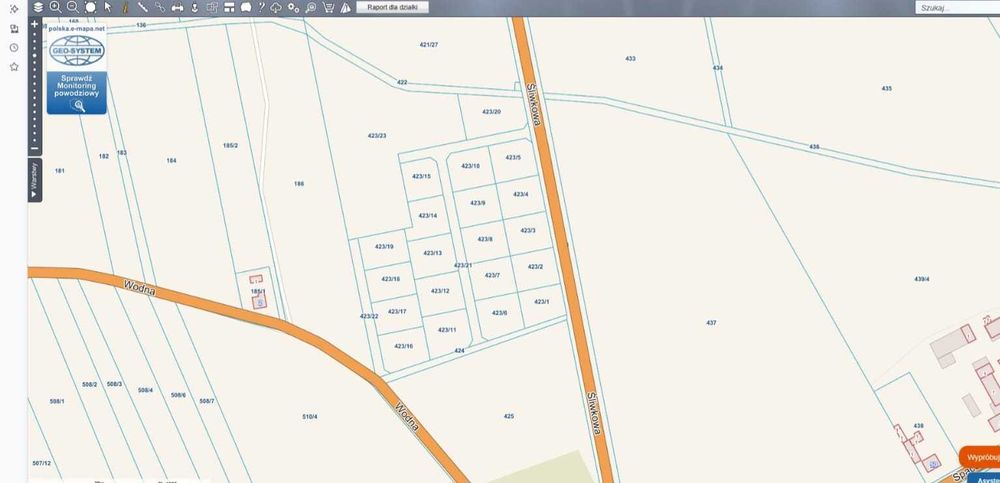Click the minus zoom slider button
The image size is (1000, 483).
pos(34,148)
